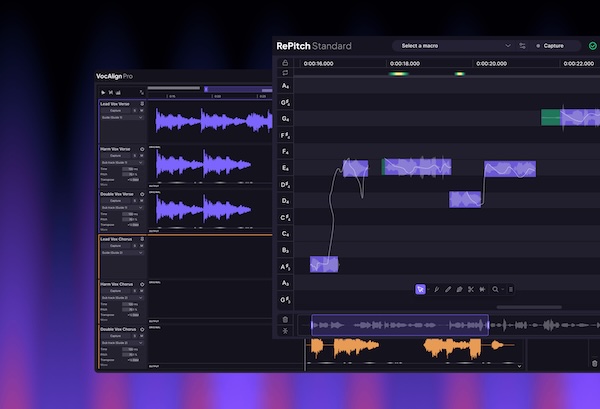This screenshot has width=600, height=409.
Task: Click trash icon in VocAlign bottom corner
Action: (x=594, y=363)
